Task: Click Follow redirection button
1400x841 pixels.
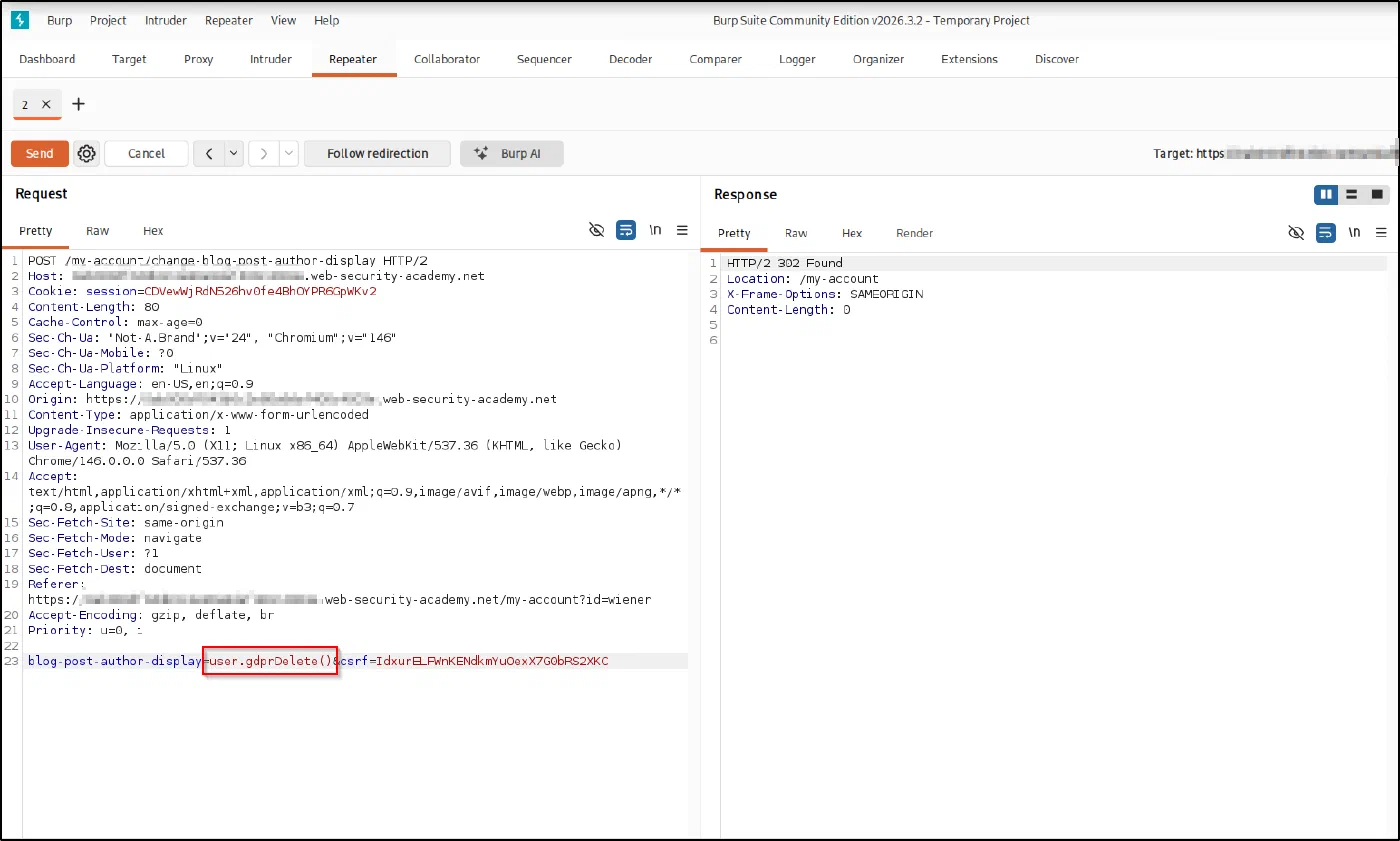Action: click(377, 153)
